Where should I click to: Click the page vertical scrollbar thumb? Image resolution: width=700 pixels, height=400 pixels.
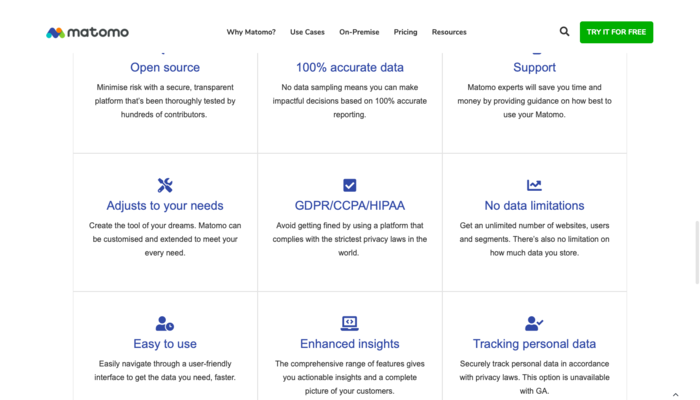pyautogui.click(x=697, y=252)
